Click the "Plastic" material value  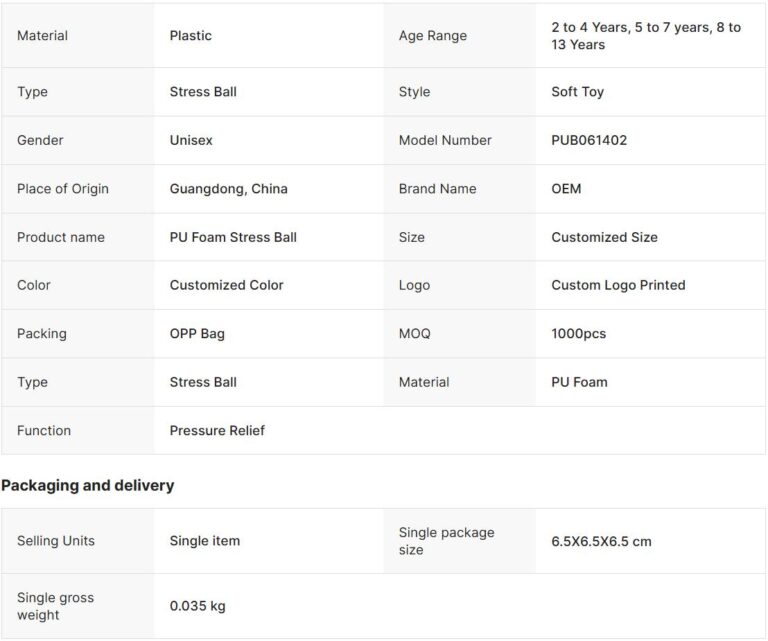click(x=191, y=36)
